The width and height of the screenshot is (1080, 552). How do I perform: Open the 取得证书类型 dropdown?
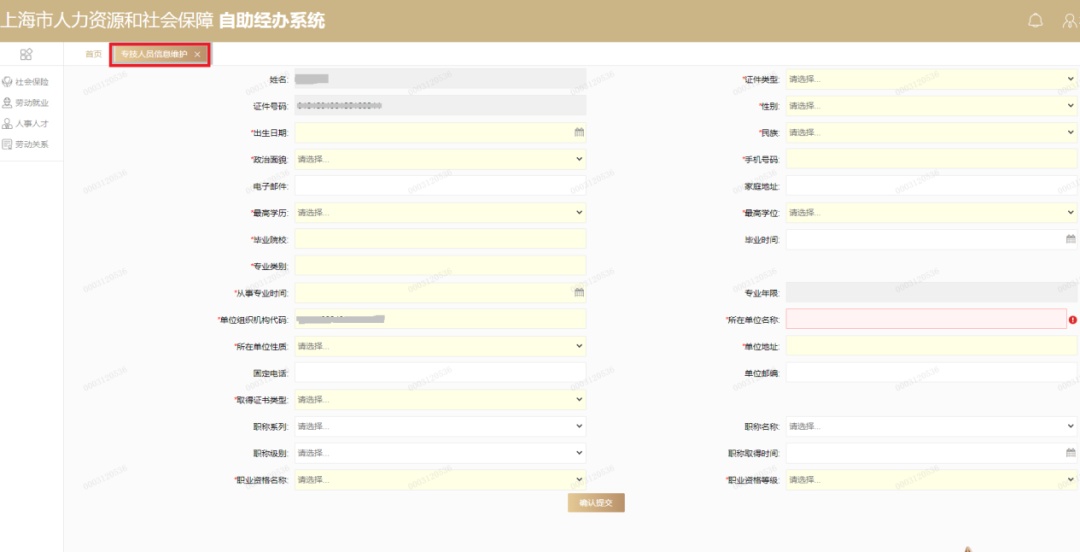coord(440,400)
